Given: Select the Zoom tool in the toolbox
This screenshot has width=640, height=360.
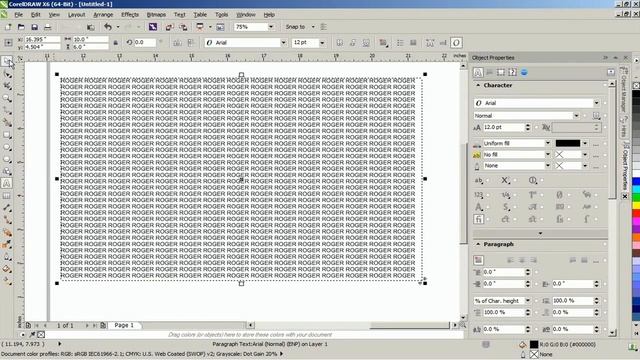Looking at the screenshot, I should pyautogui.click(x=7, y=98).
